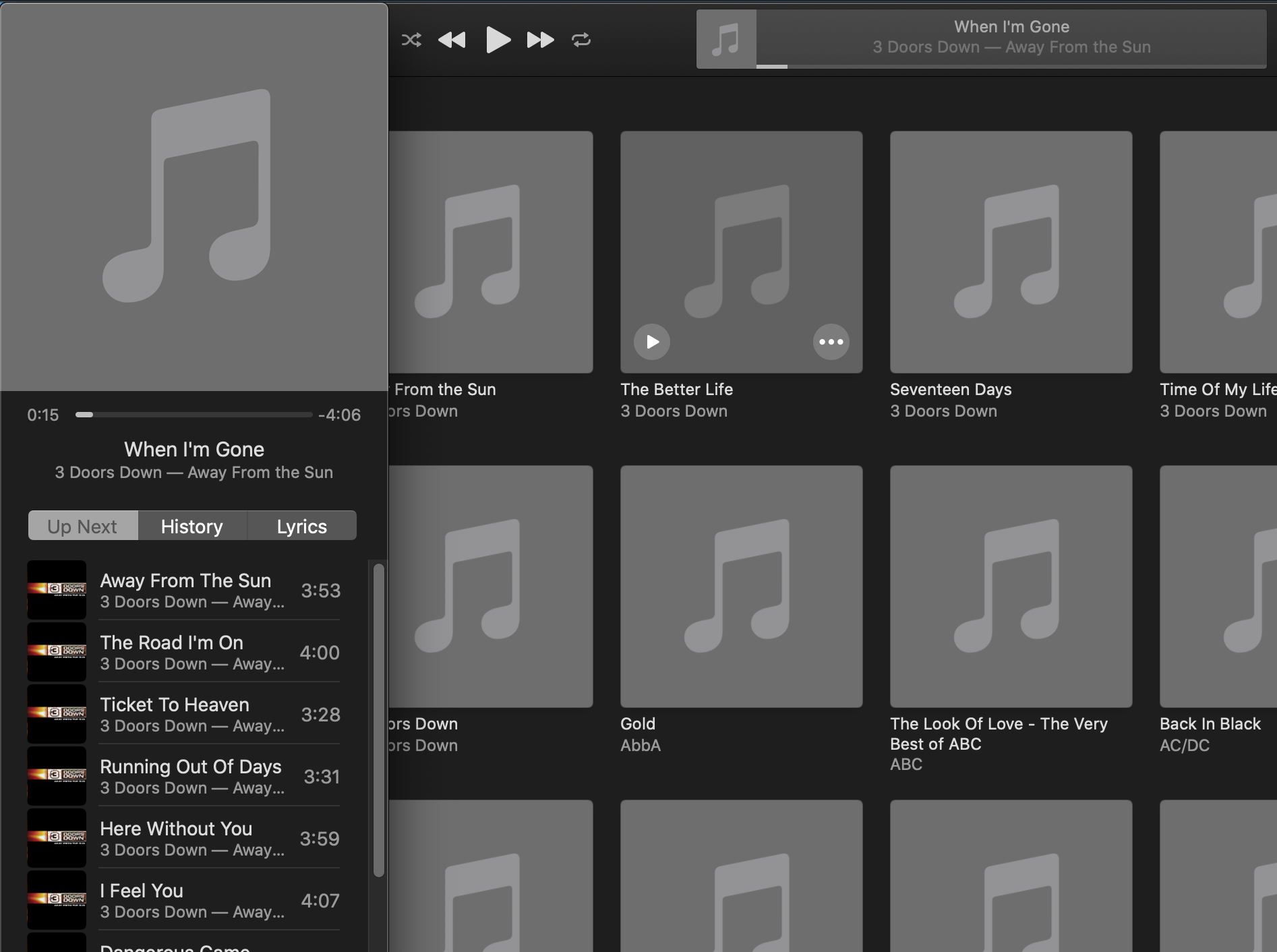Open more options on The Better Life album
Viewport: 1277px width, 952px height.
(831, 342)
